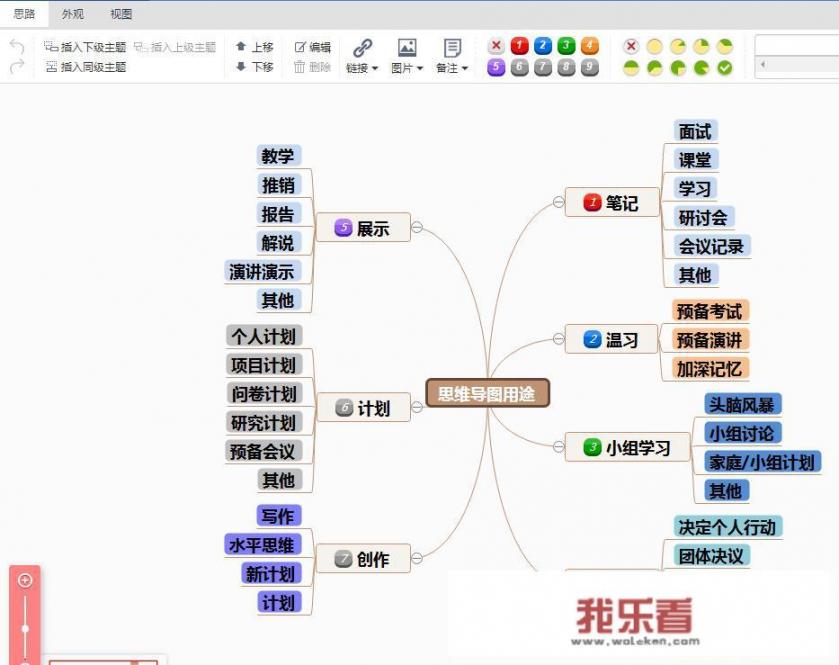Select the 温习 topic node
This screenshot has height=665, width=839.
[x=611, y=339]
